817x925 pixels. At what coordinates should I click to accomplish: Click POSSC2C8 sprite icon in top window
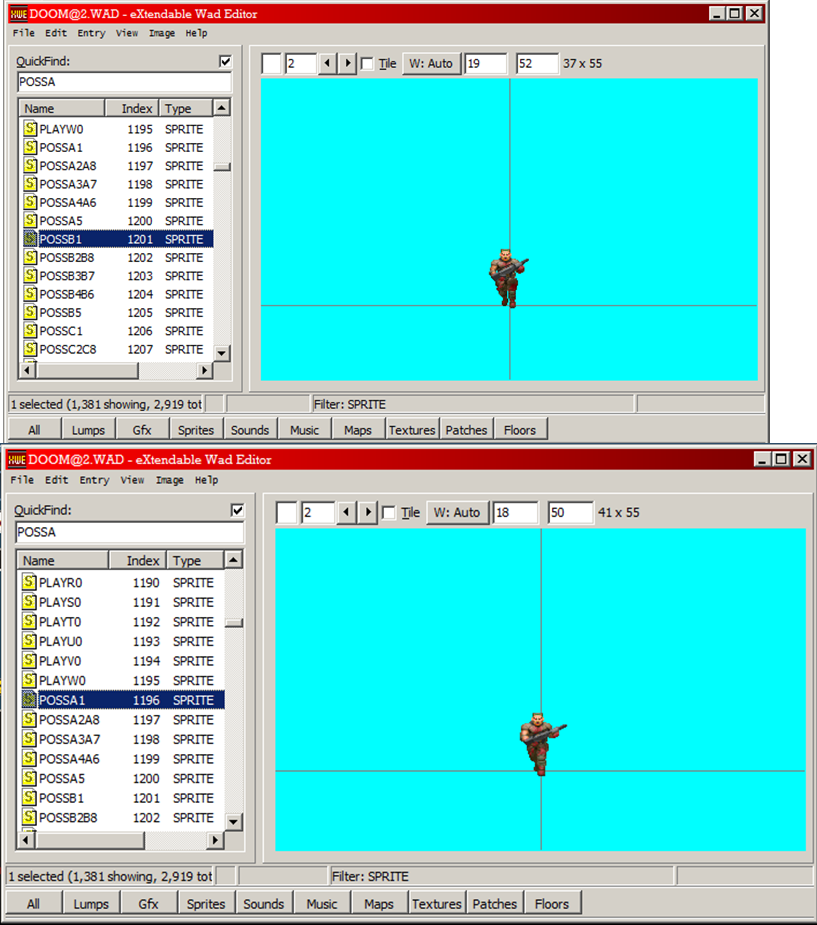point(30,348)
